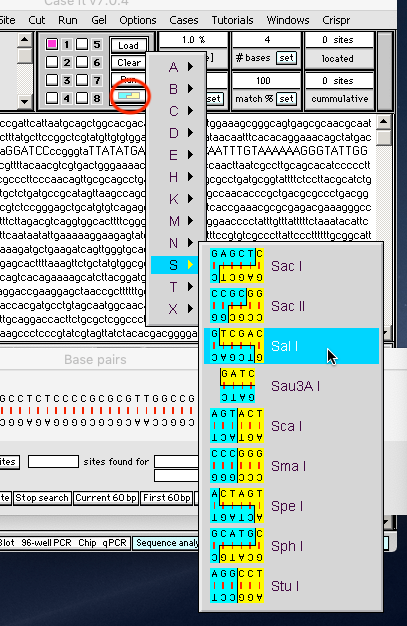
Task: Open the enzyme selector icon below Run
Action: [x=129, y=96]
